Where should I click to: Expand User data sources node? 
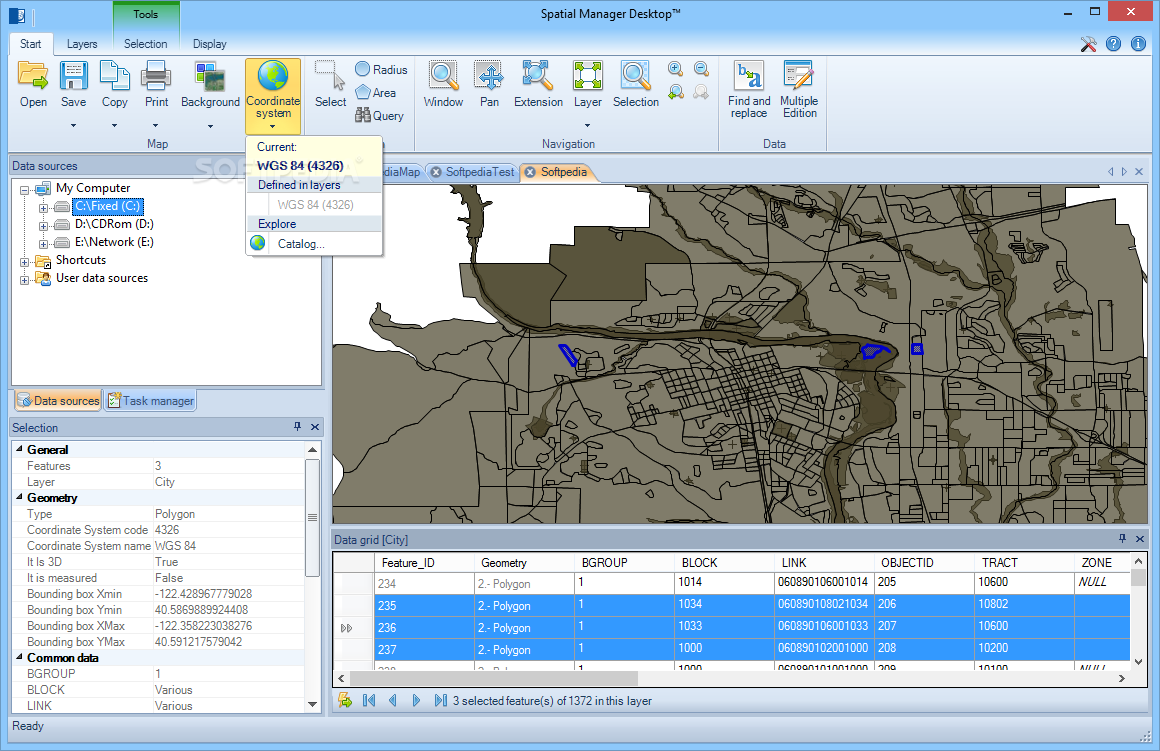tap(24, 280)
